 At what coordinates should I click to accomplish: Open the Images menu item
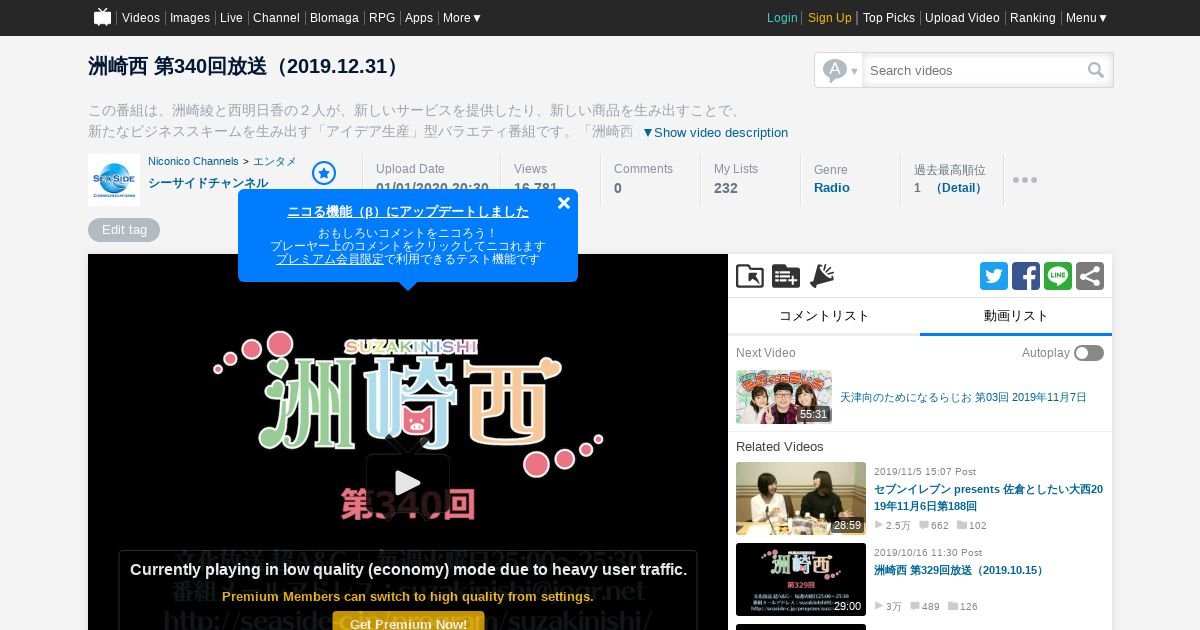click(190, 18)
